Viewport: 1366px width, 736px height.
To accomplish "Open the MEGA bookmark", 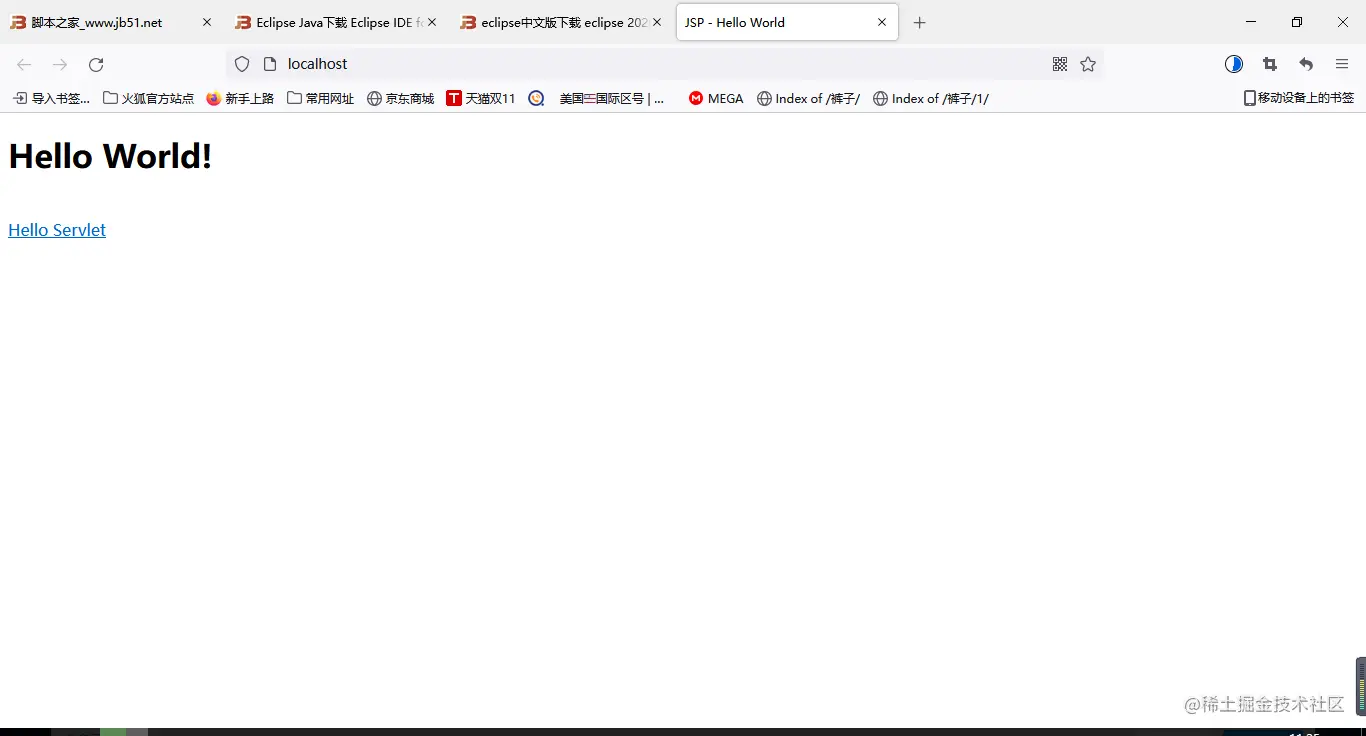I will 716,98.
